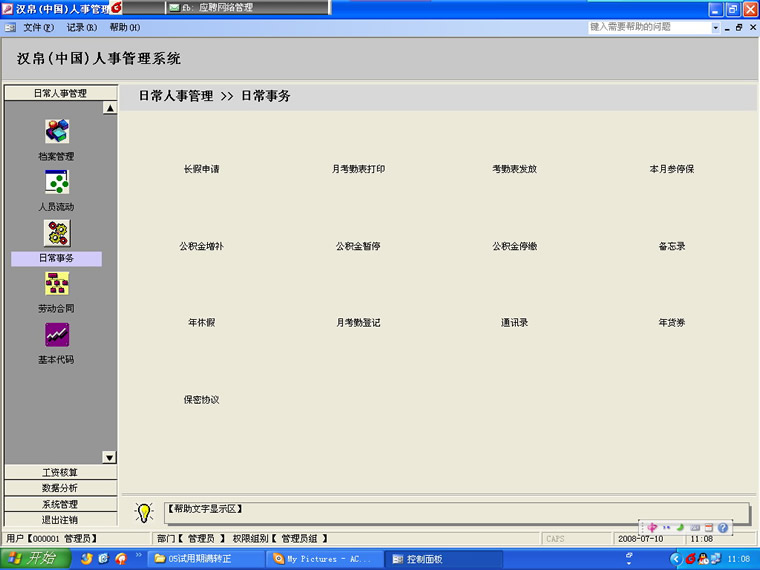The image size is (760, 570).
Task: Switch to 数据分析 section
Action: 61,488
